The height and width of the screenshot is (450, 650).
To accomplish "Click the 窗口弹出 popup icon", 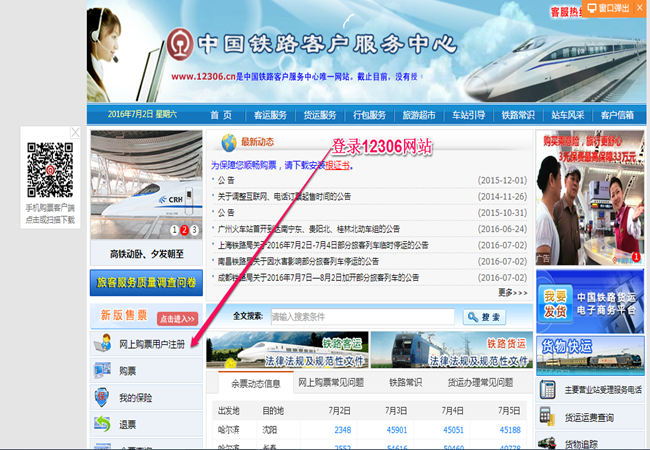I will pyautogui.click(x=592, y=8).
